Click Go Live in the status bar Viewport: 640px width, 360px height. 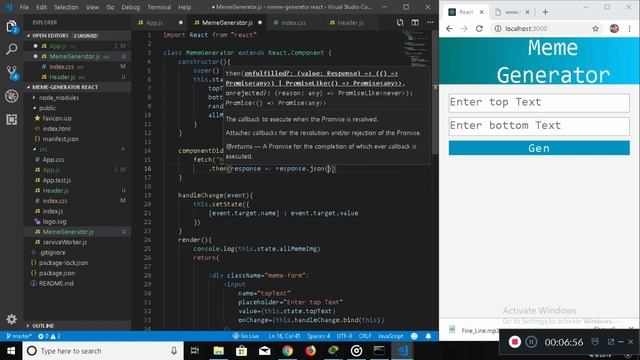point(246,336)
